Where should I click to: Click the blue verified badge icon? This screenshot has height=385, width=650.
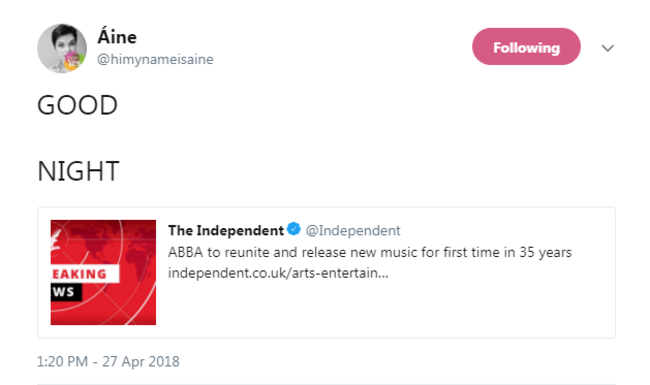[294, 229]
